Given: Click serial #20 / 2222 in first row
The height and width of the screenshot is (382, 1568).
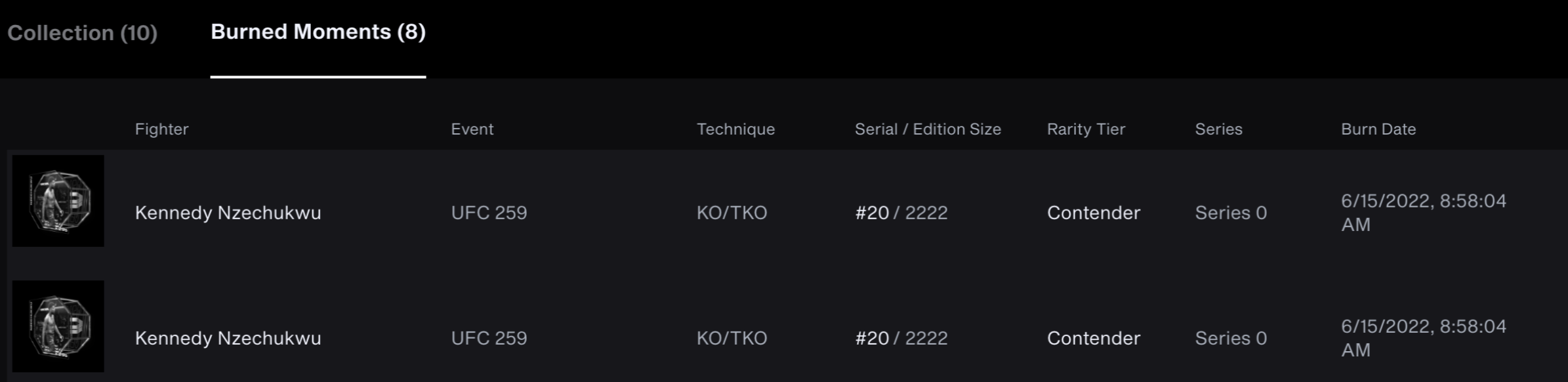Looking at the screenshot, I should click(901, 213).
